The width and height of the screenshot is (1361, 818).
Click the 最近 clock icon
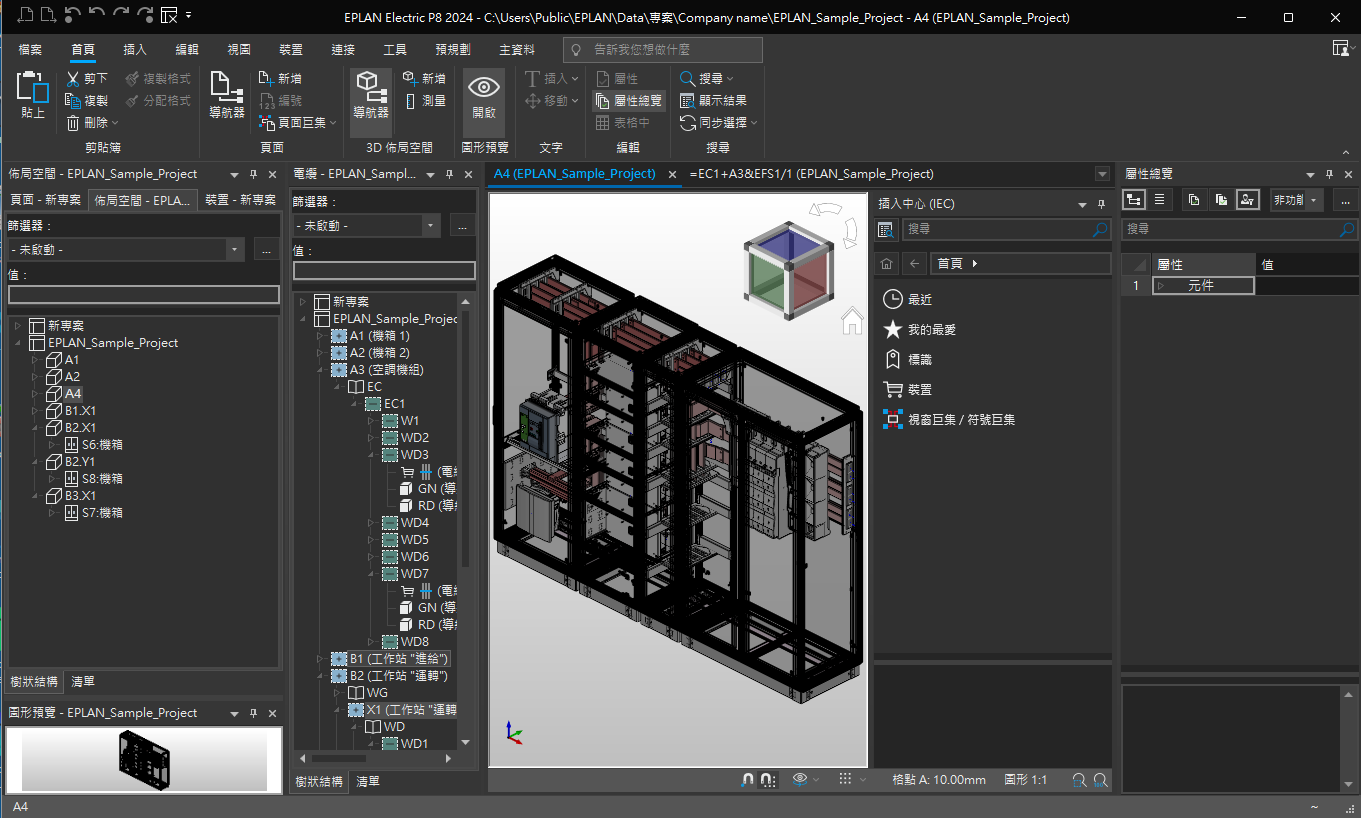tap(893, 299)
